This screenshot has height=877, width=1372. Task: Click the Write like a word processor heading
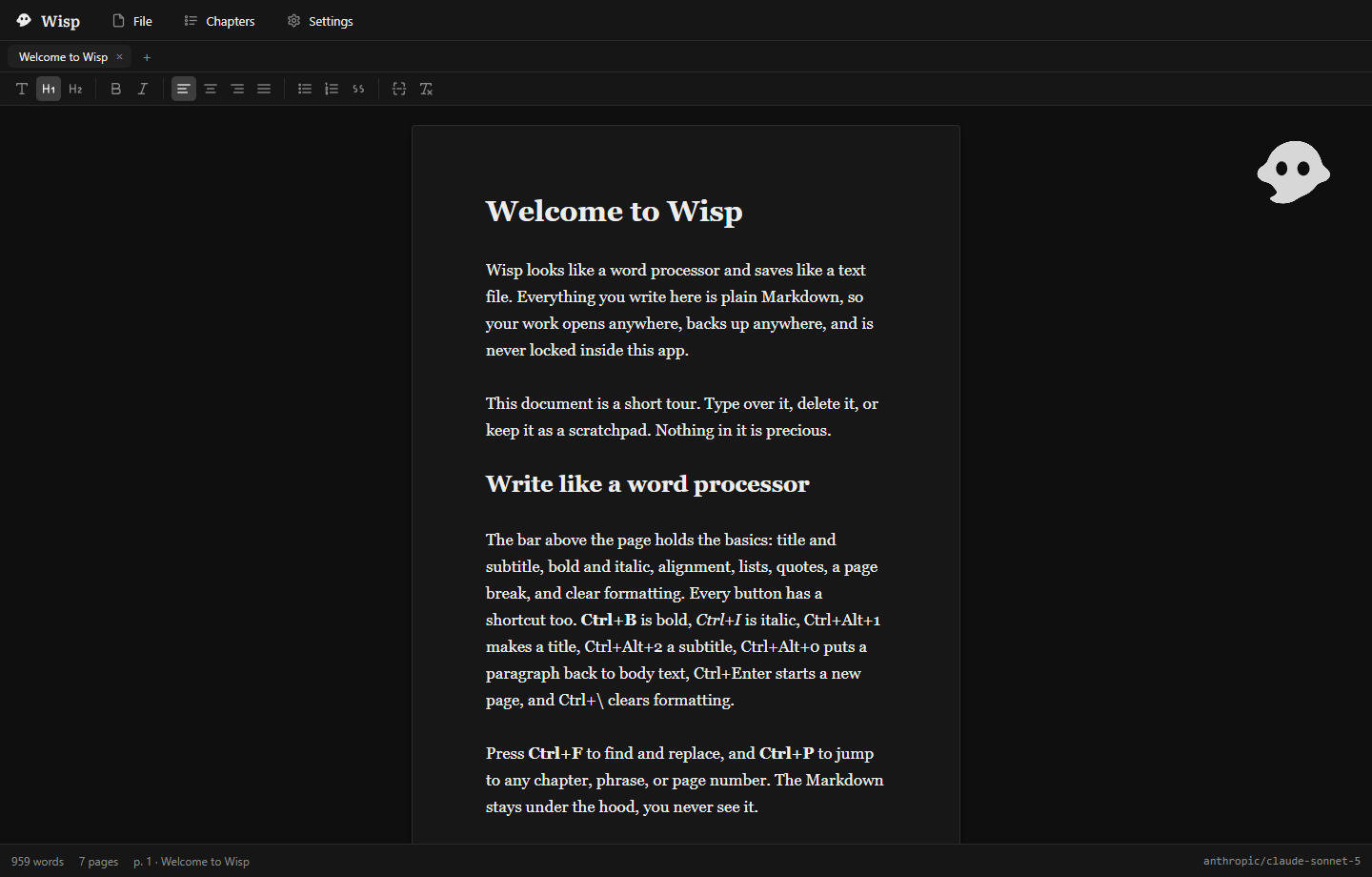pos(647,484)
